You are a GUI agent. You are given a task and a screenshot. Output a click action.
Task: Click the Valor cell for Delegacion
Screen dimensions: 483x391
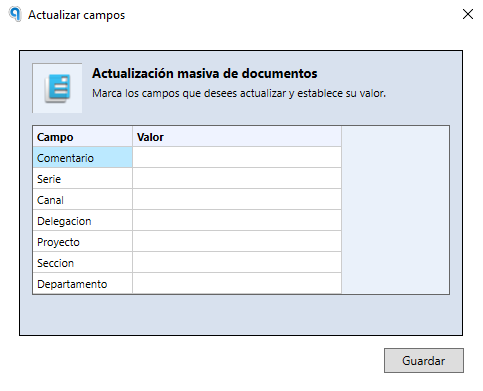point(237,221)
